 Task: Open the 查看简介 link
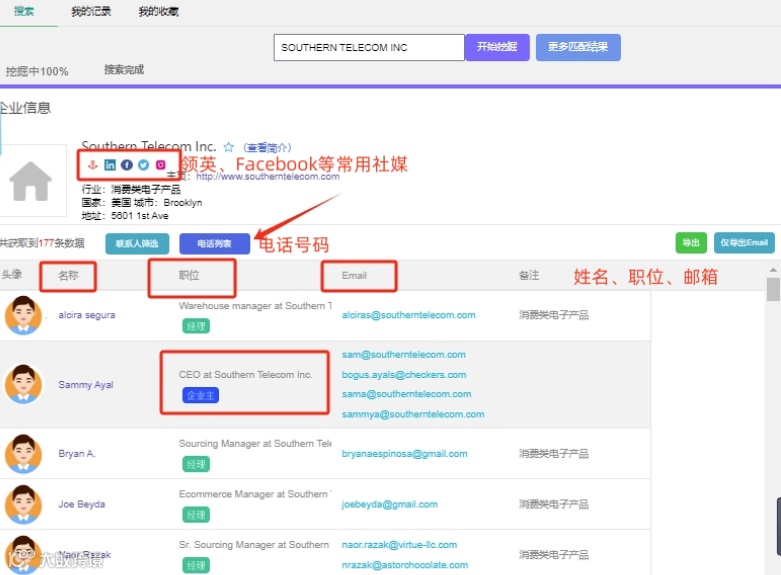coord(267,147)
